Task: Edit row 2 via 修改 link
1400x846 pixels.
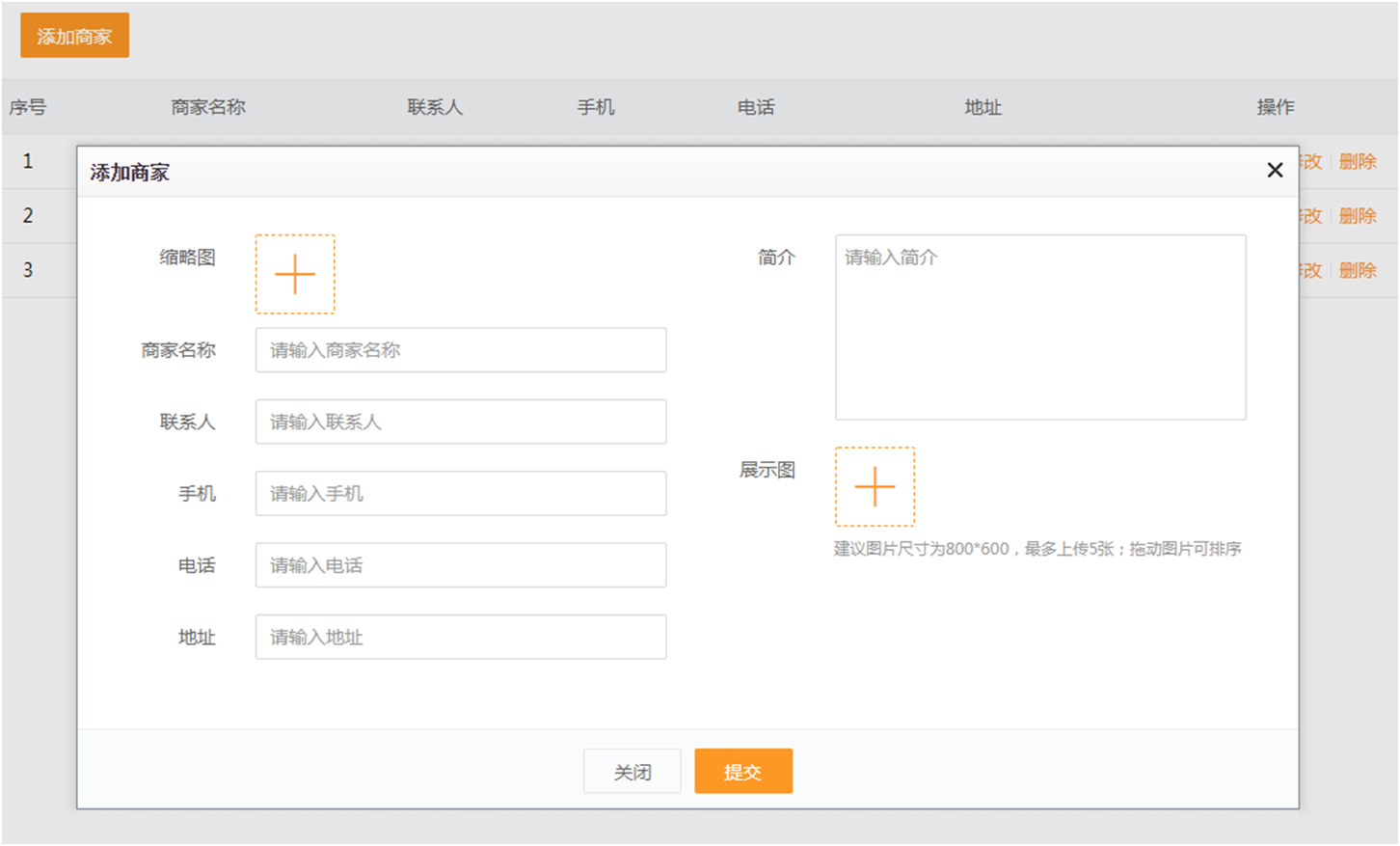Action: [1311, 216]
